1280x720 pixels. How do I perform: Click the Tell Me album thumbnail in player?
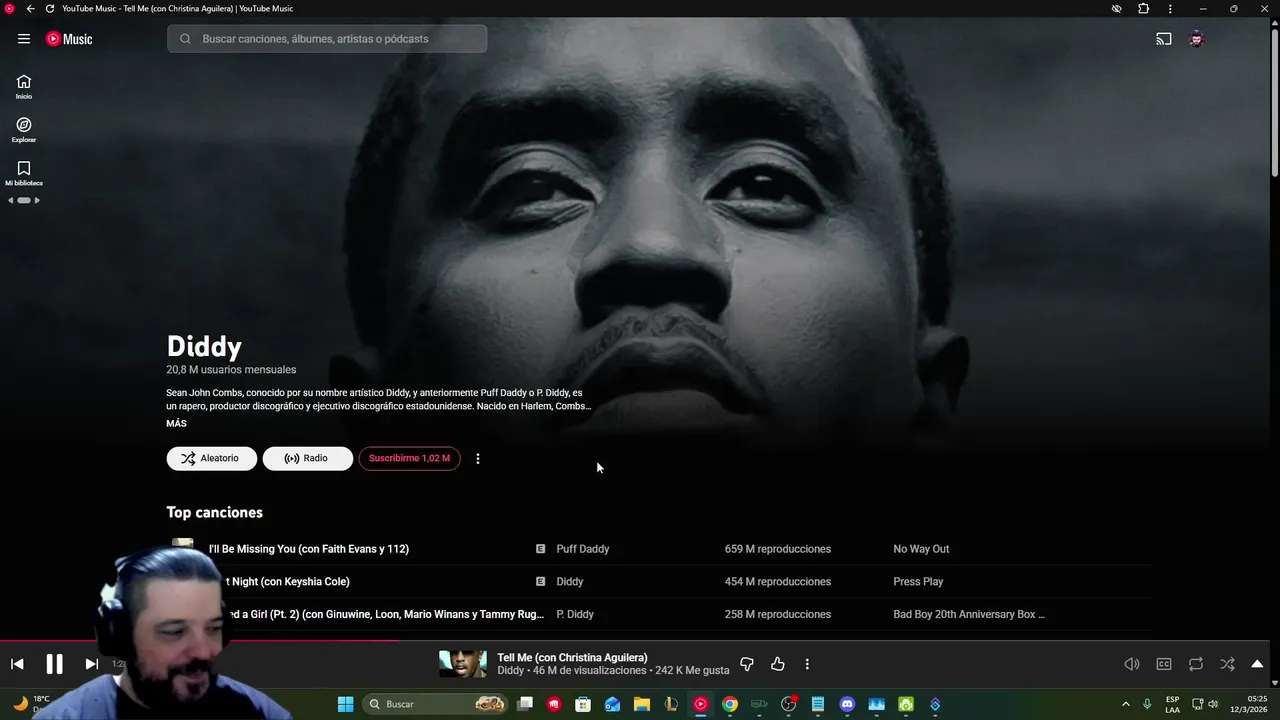click(x=463, y=664)
